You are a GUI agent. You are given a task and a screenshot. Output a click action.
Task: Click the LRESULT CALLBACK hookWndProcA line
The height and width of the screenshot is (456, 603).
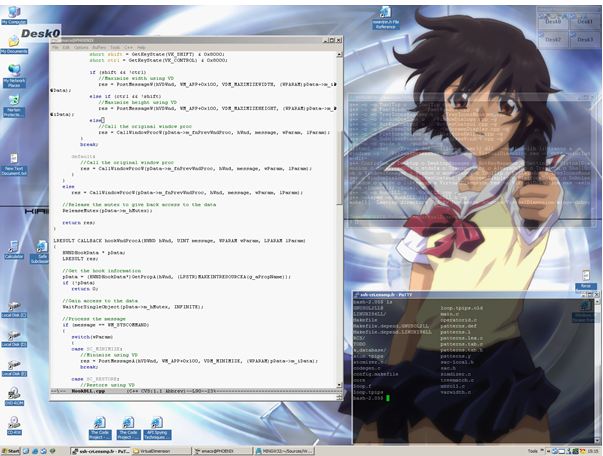pos(179,241)
